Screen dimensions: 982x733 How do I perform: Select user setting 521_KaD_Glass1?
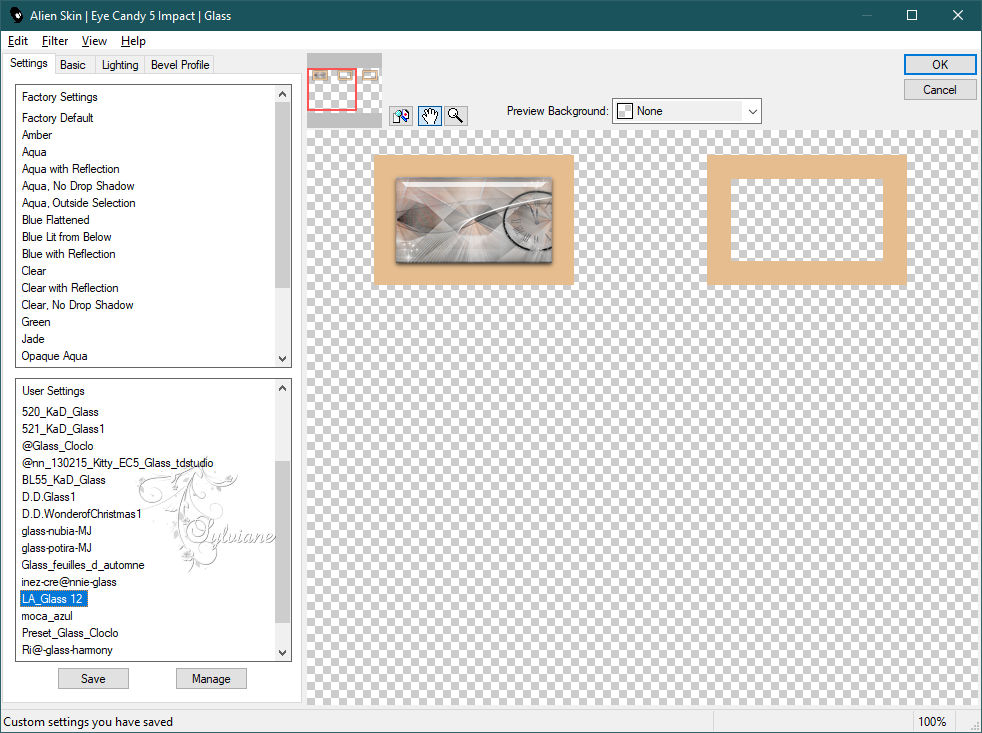pos(63,429)
